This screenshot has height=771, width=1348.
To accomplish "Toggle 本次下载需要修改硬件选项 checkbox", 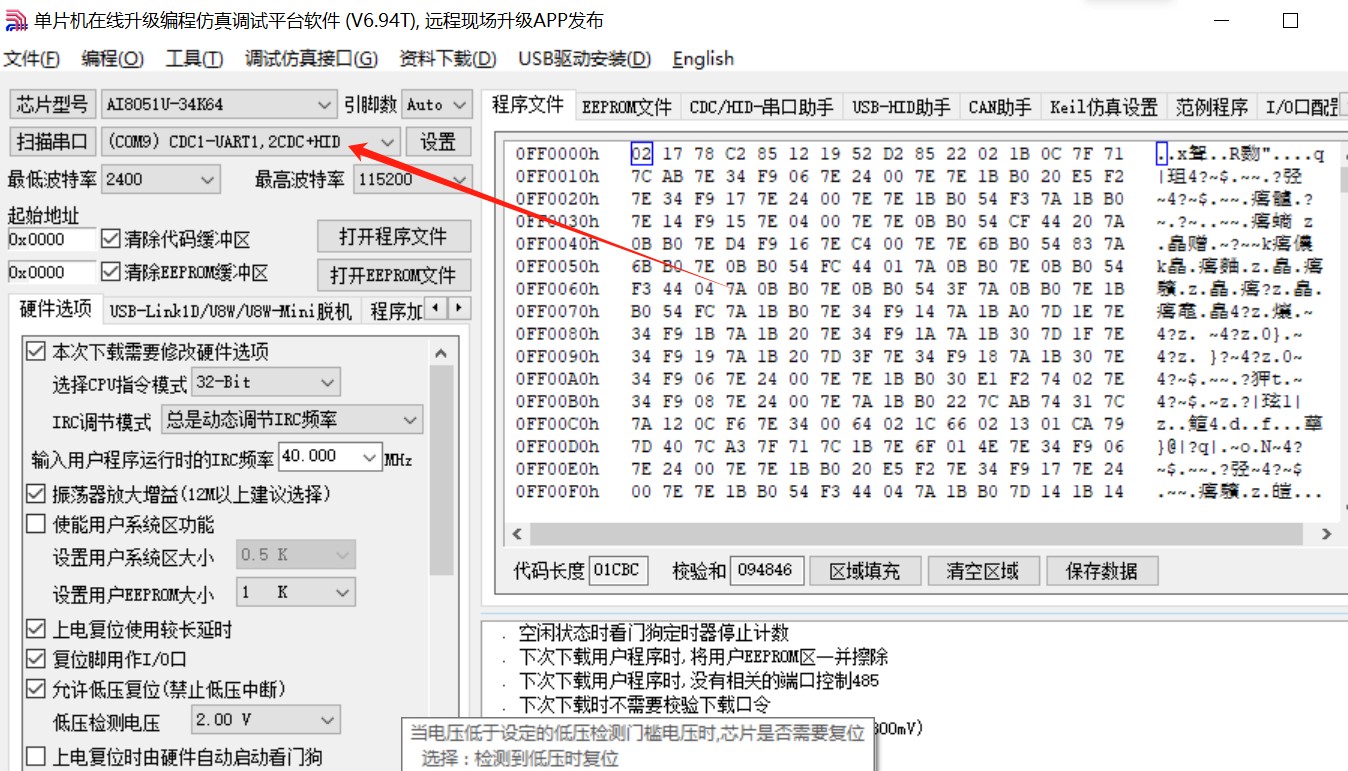I will [x=36, y=352].
